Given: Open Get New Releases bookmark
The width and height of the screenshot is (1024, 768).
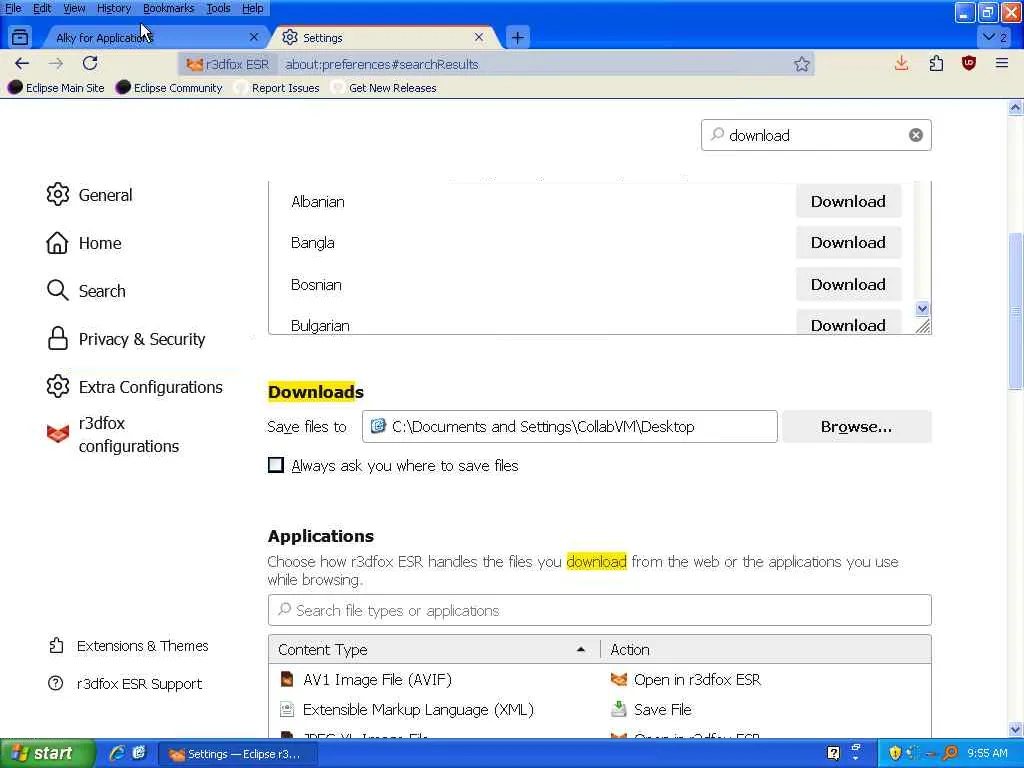Looking at the screenshot, I should pos(384,88).
